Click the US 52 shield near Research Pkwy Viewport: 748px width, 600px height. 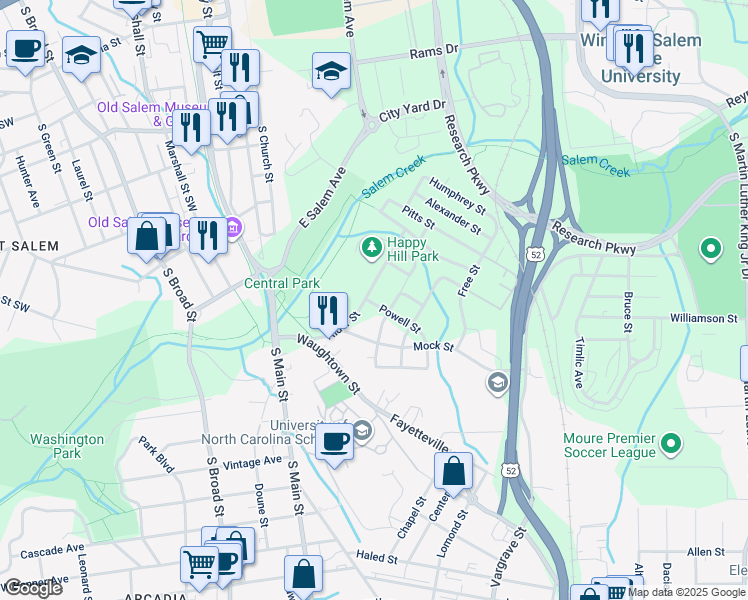(536, 255)
